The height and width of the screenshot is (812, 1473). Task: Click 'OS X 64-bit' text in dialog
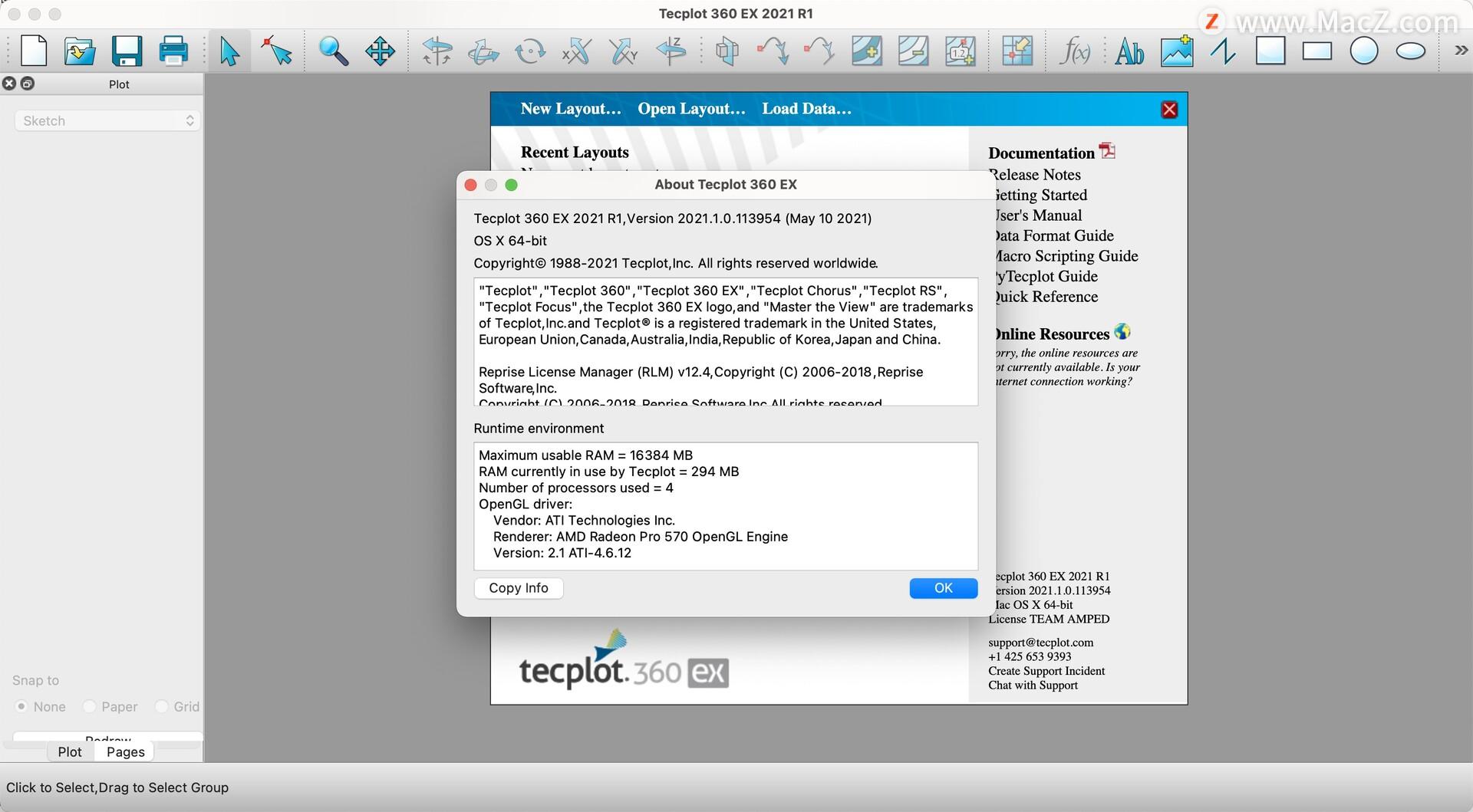pos(510,241)
